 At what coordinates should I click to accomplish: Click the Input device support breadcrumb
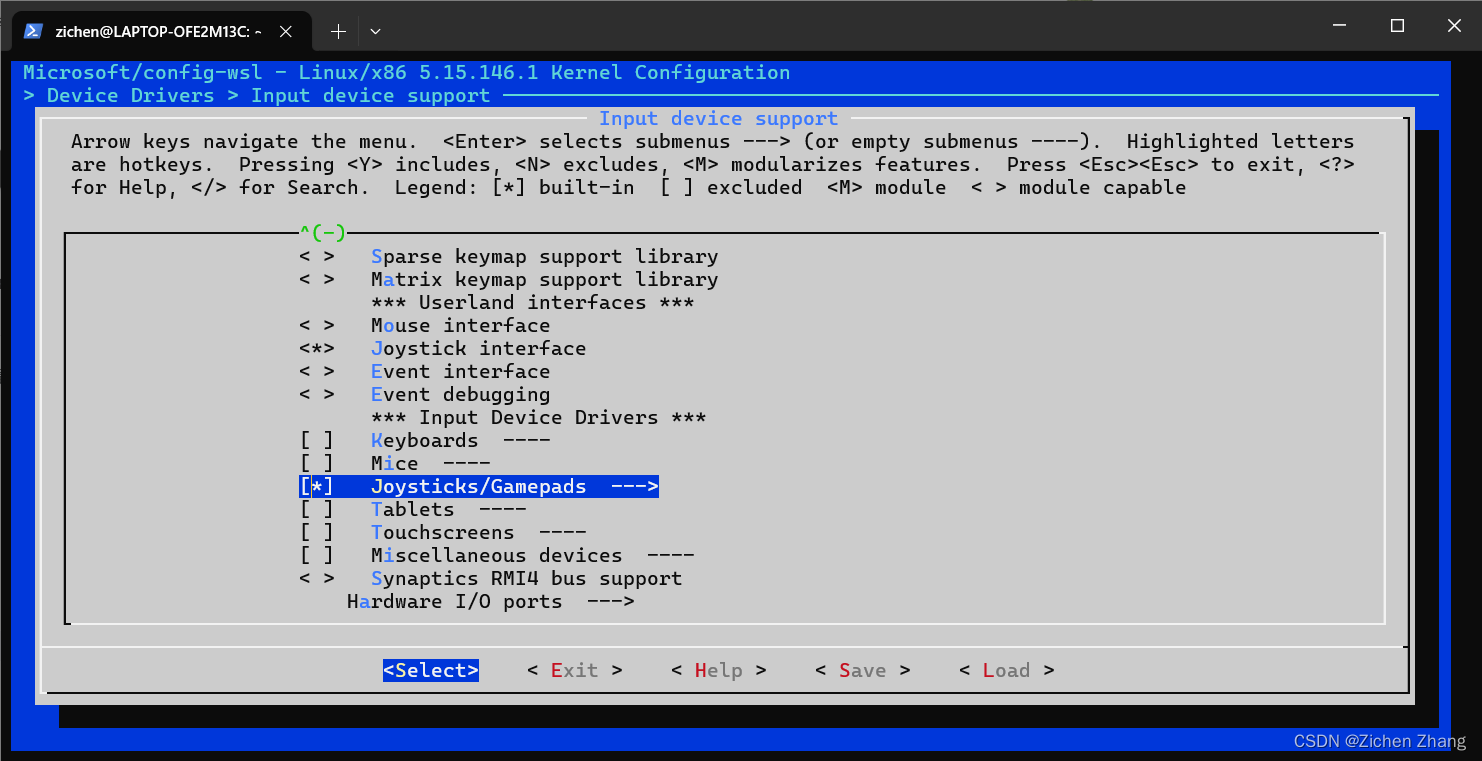370,96
